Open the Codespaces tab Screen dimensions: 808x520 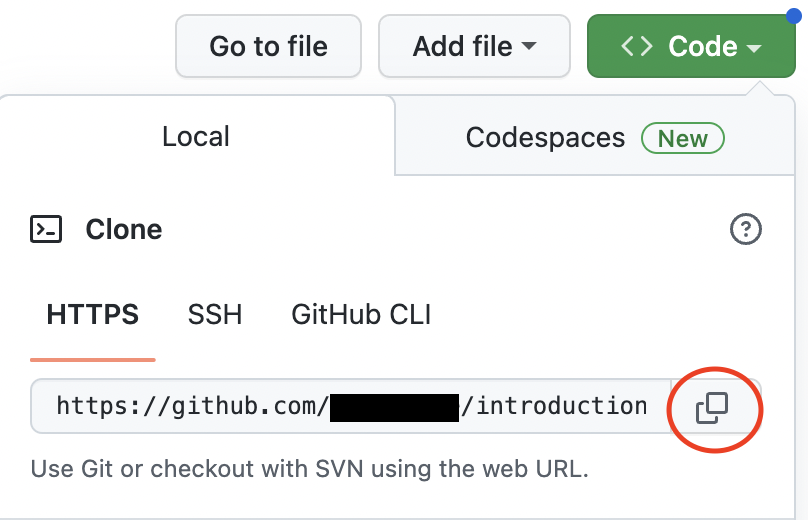[545, 138]
